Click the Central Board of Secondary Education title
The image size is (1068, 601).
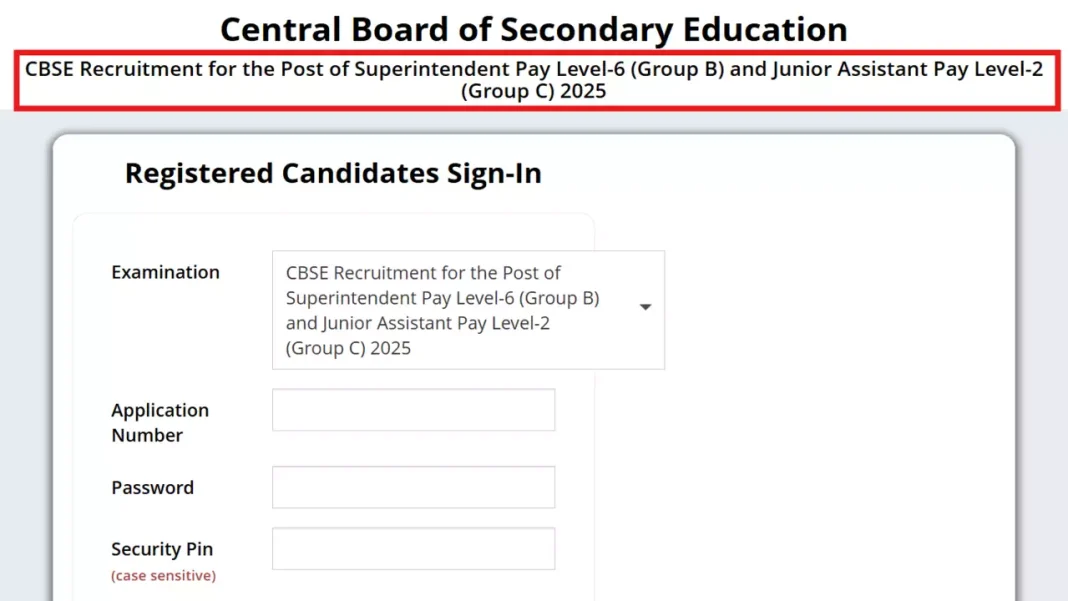[x=533, y=29]
